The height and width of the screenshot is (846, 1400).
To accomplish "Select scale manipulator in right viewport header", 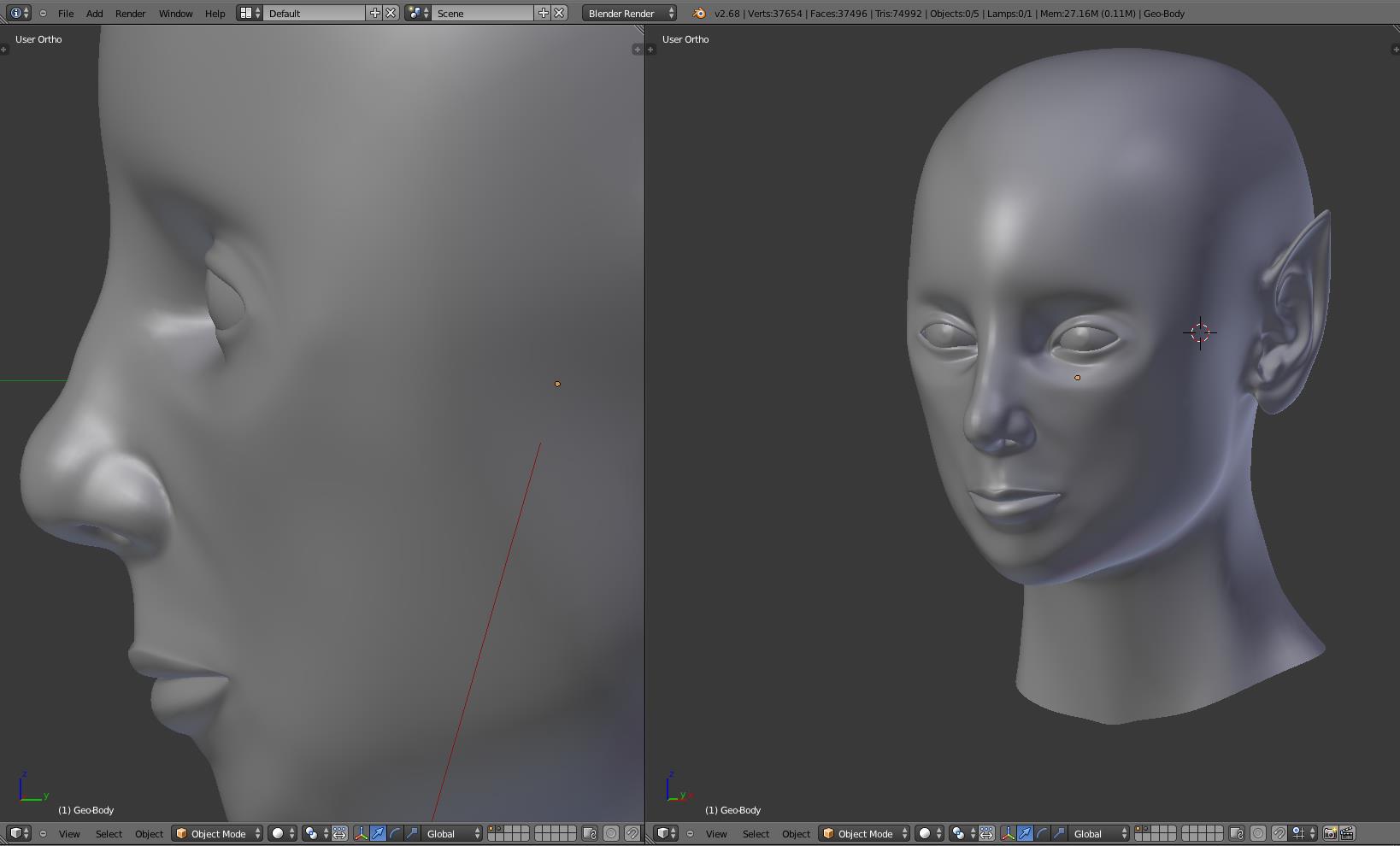I will [x=1059, y=833].
